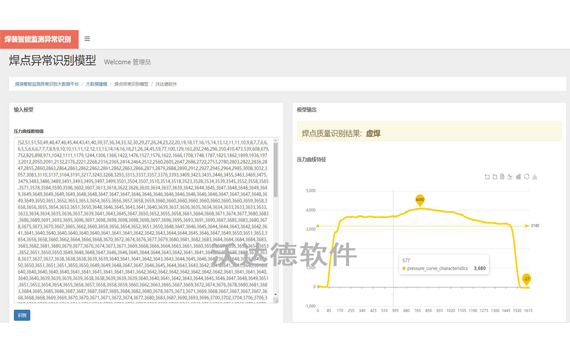The height and width of the screenshot is (360, 570).
Task: Click the 焊点质量识别结果 虚焊 result banner
Action: 429,131
